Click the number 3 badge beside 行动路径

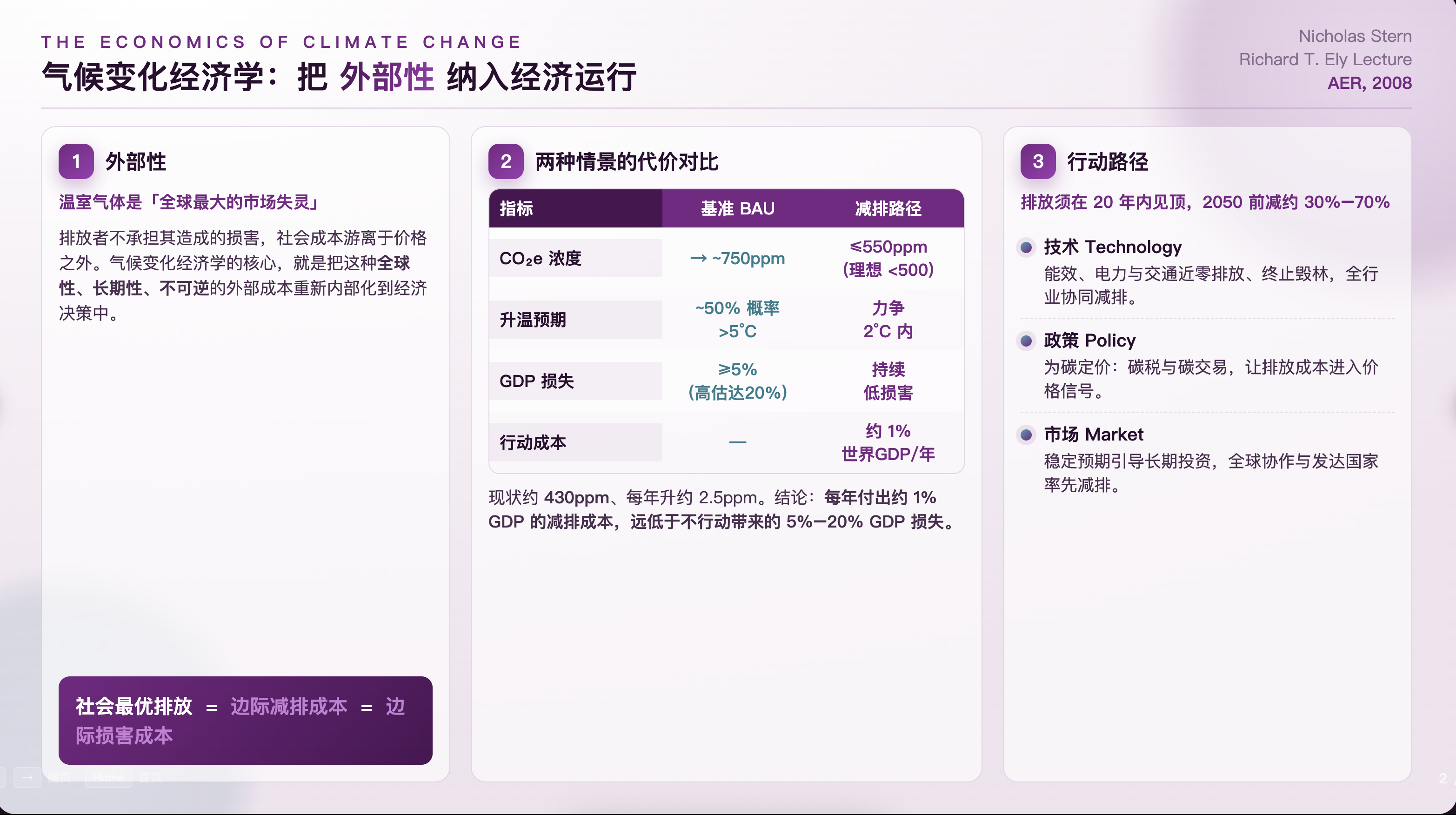[x=1038, y=161]
